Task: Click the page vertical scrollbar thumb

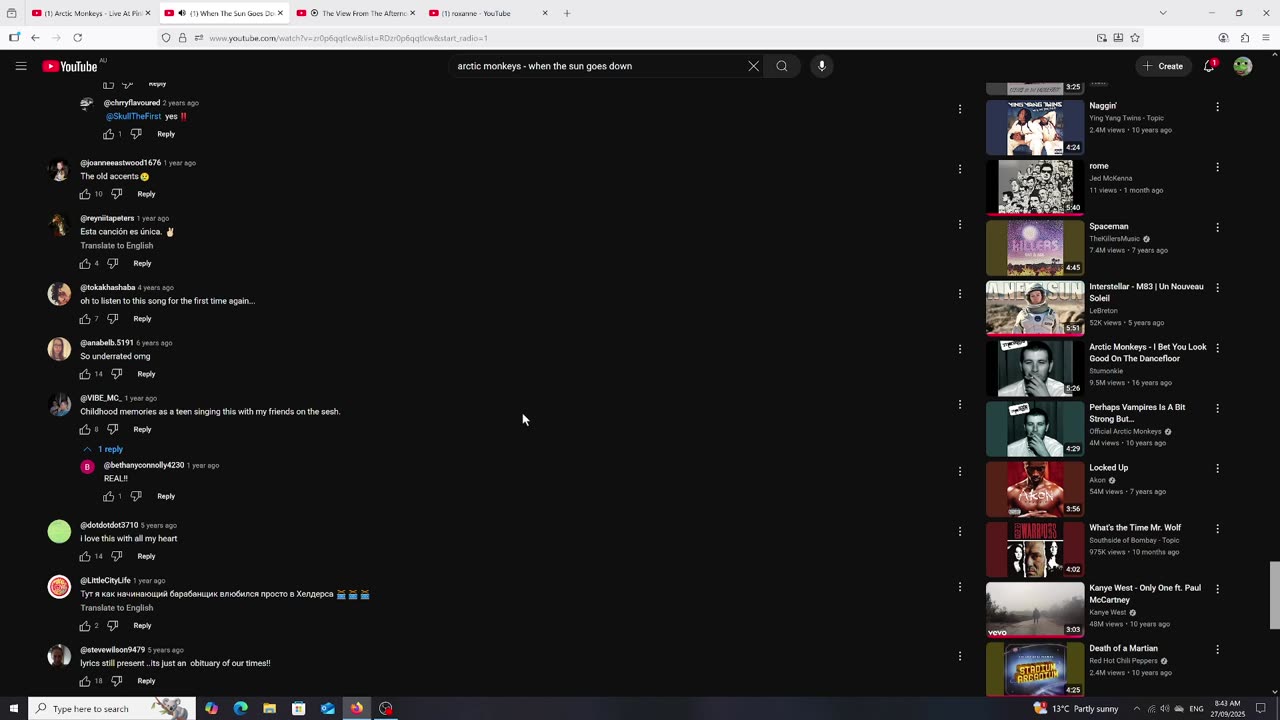Action: coord(1274,595)
